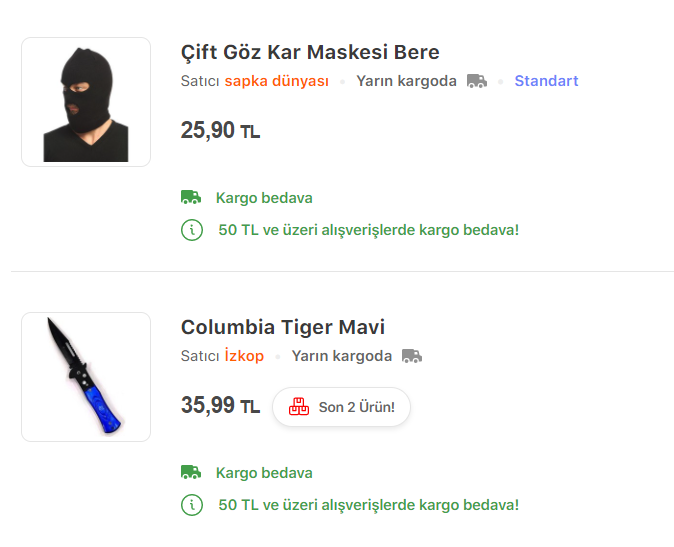The image size is (674, 547).
Task: Click the 25,90 TL price
Action: tap(220, 130)
